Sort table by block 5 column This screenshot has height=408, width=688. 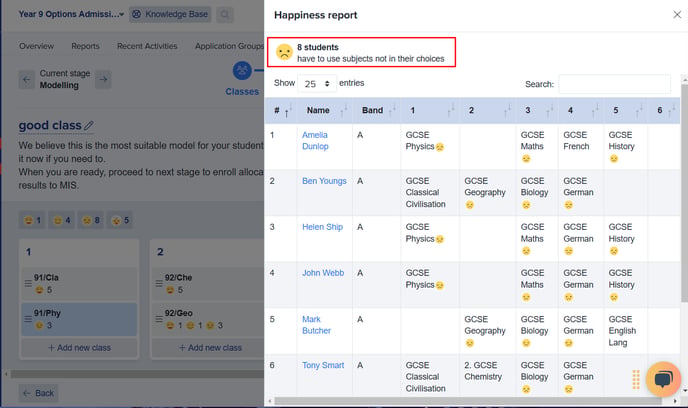[626, 111]
